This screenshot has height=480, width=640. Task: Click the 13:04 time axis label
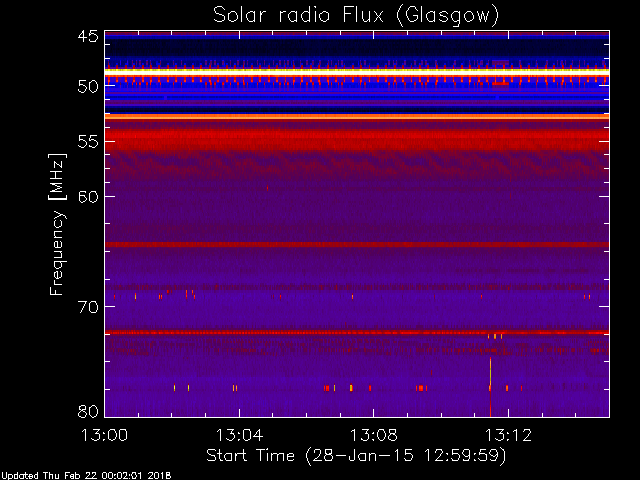(239, 435)
